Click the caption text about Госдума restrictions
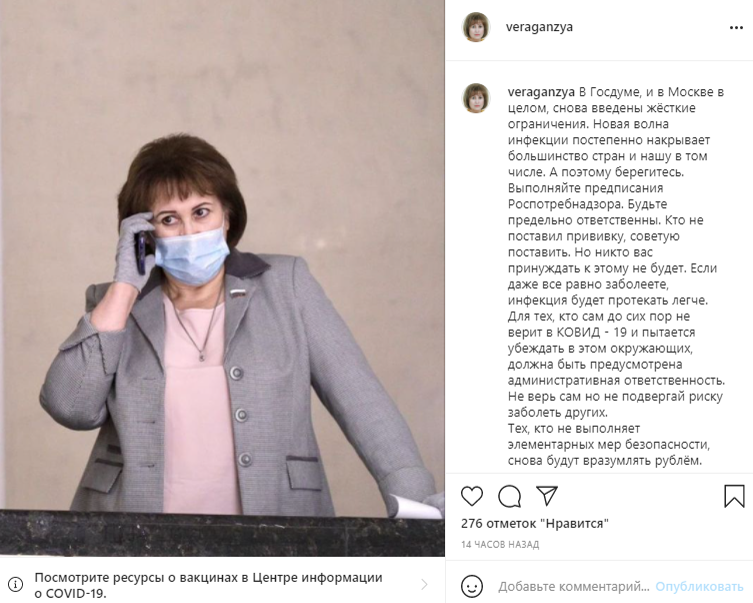Image resolution: width=753 pixels, height=603 pixels. 617,276
